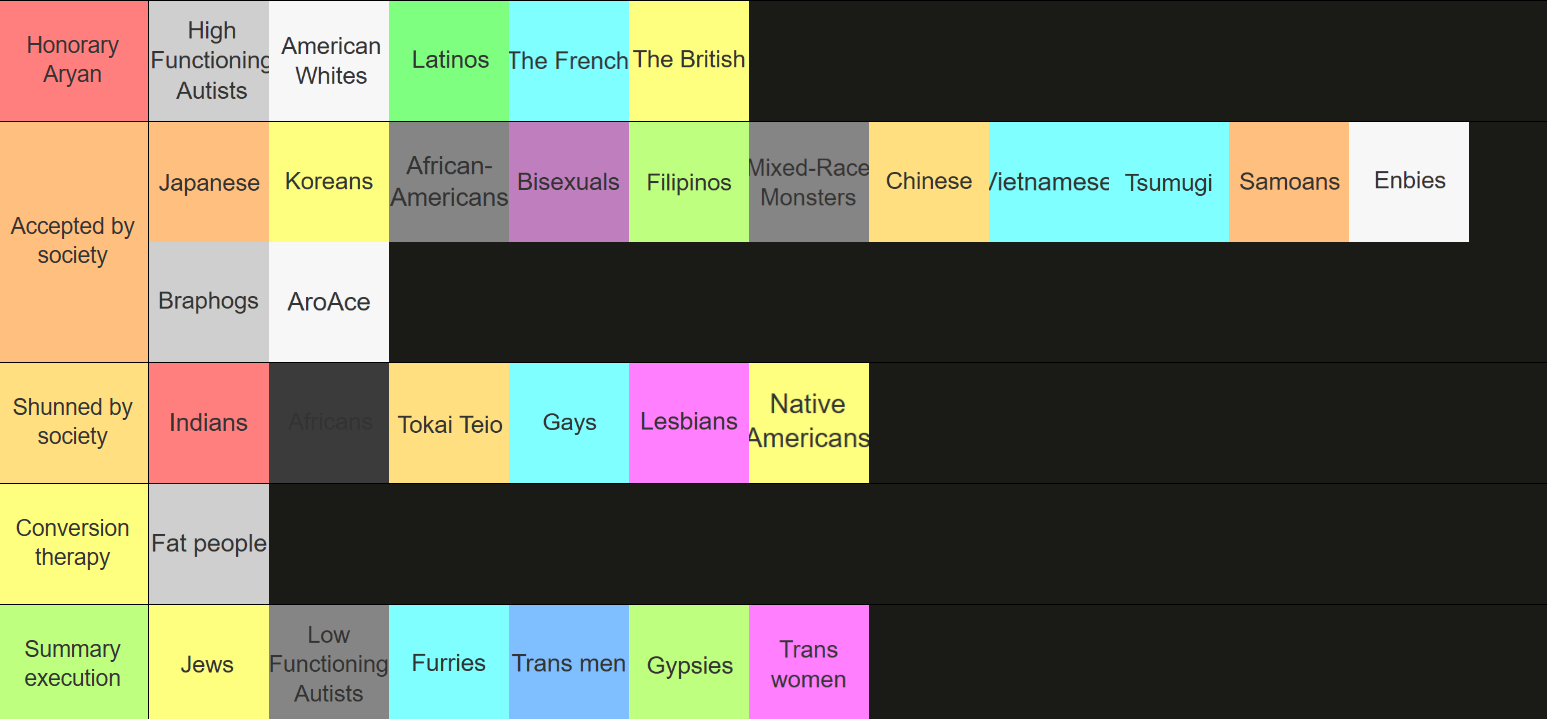The height and width of the screenshot is (719, 1547).
Task: Click the 'Accepted by society' row label
Action: [x=73, y=241]
